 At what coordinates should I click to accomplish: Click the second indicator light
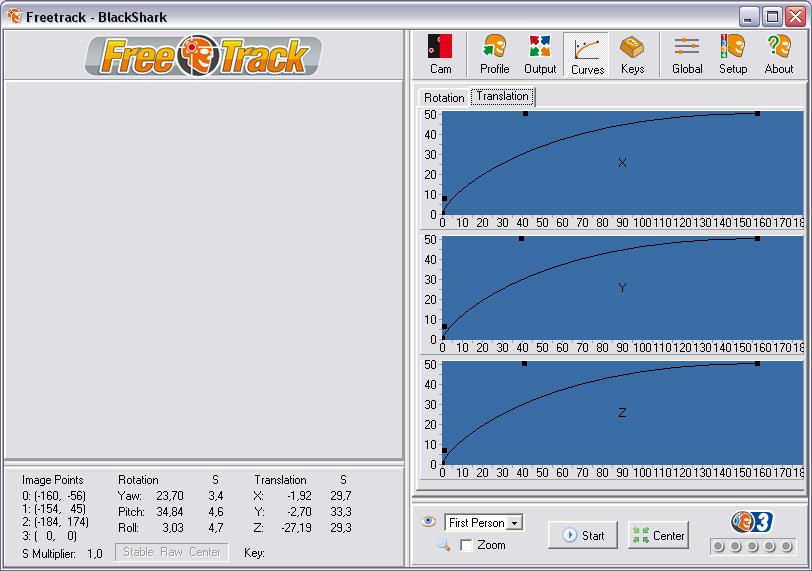pos(735,546)
